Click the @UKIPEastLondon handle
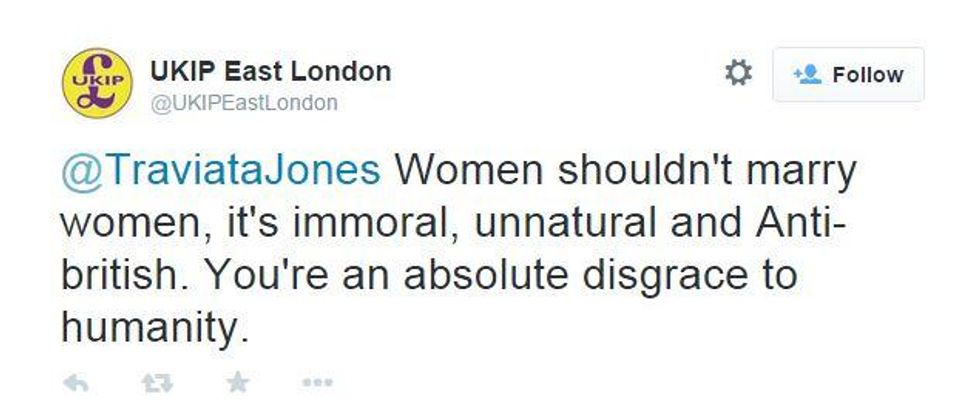This screenshot has height=411, width=980. (x=243, y=103)
